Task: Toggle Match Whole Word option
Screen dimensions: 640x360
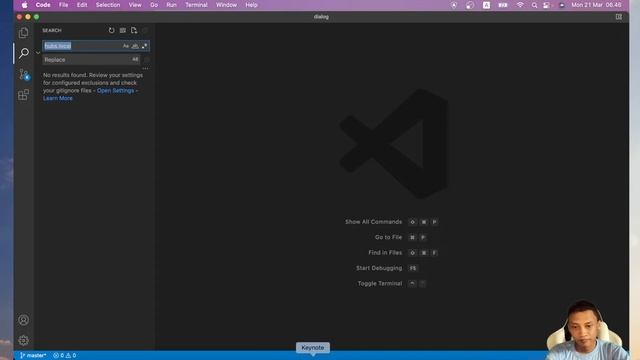Action: [x=135, y=46]
